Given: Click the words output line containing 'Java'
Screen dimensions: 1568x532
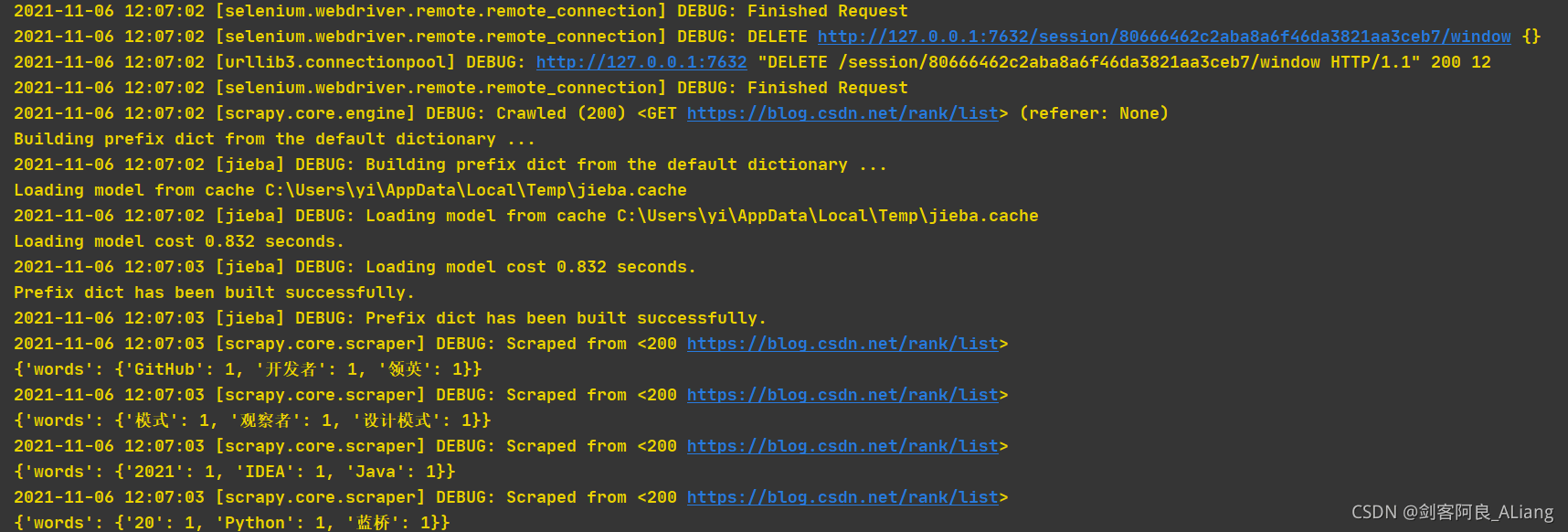Looking at the screenshot, I should pyautogui.click(x=234, y=472).
